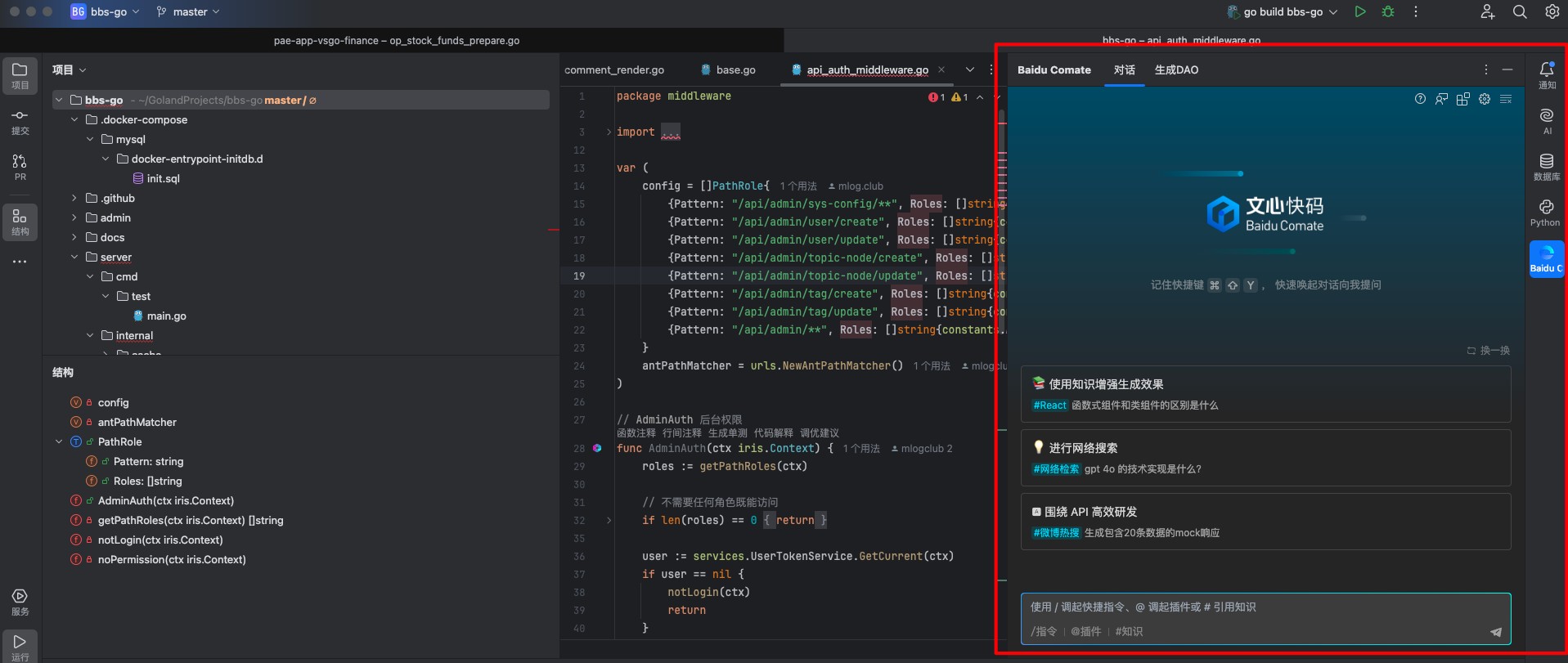Select AdminAuth(ctx iris.Context) in Structure
Screen dimensions: 1568x663
[x=166, y=500]
